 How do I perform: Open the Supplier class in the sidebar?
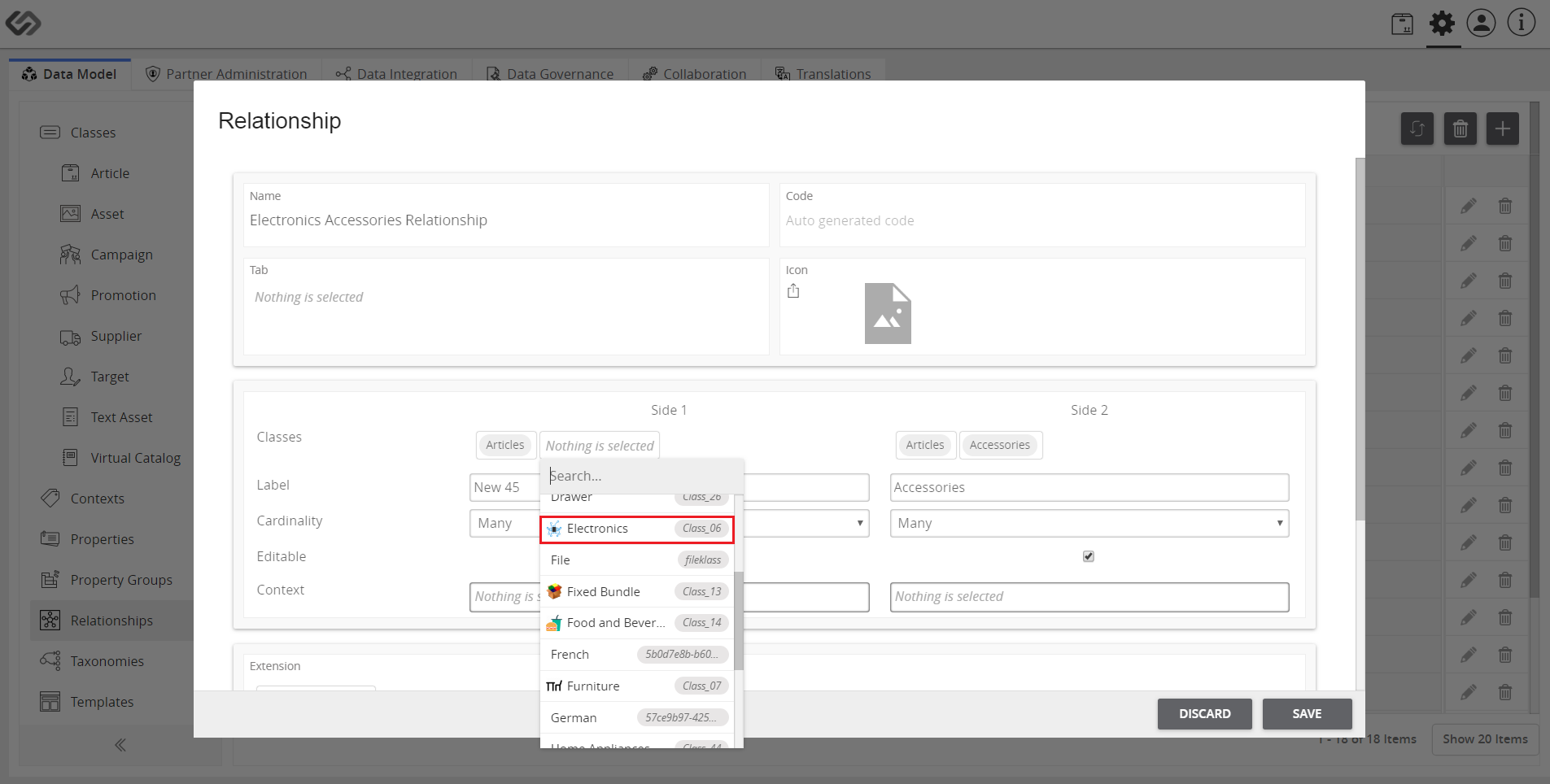pyautogui.click(x=116, y=336)
